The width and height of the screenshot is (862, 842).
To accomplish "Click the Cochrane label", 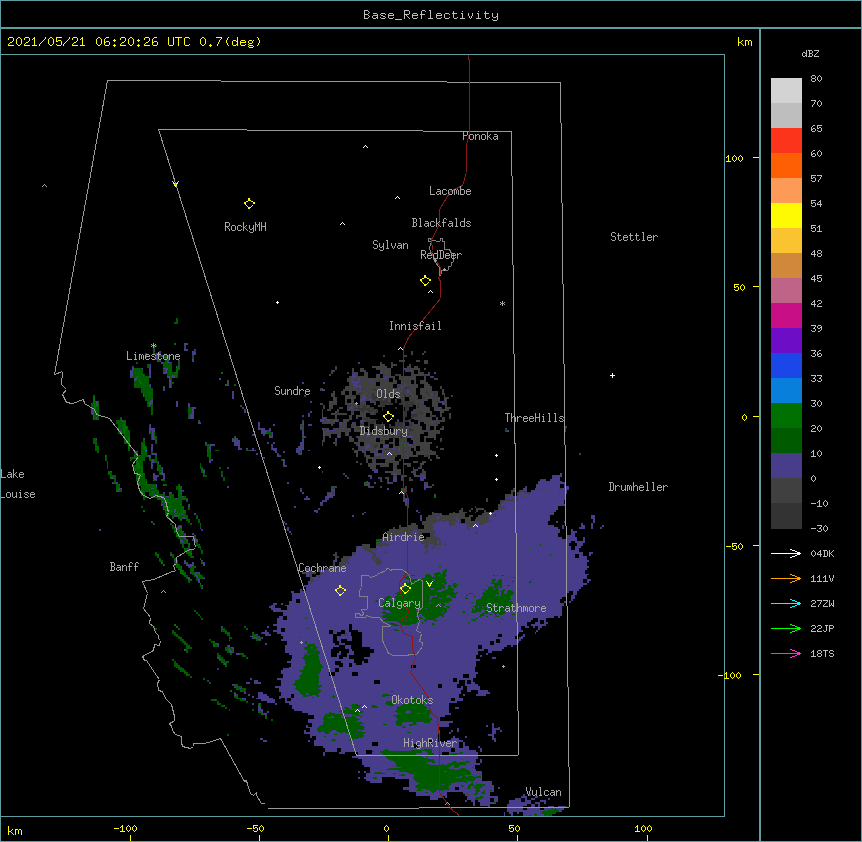I will 322,568.
